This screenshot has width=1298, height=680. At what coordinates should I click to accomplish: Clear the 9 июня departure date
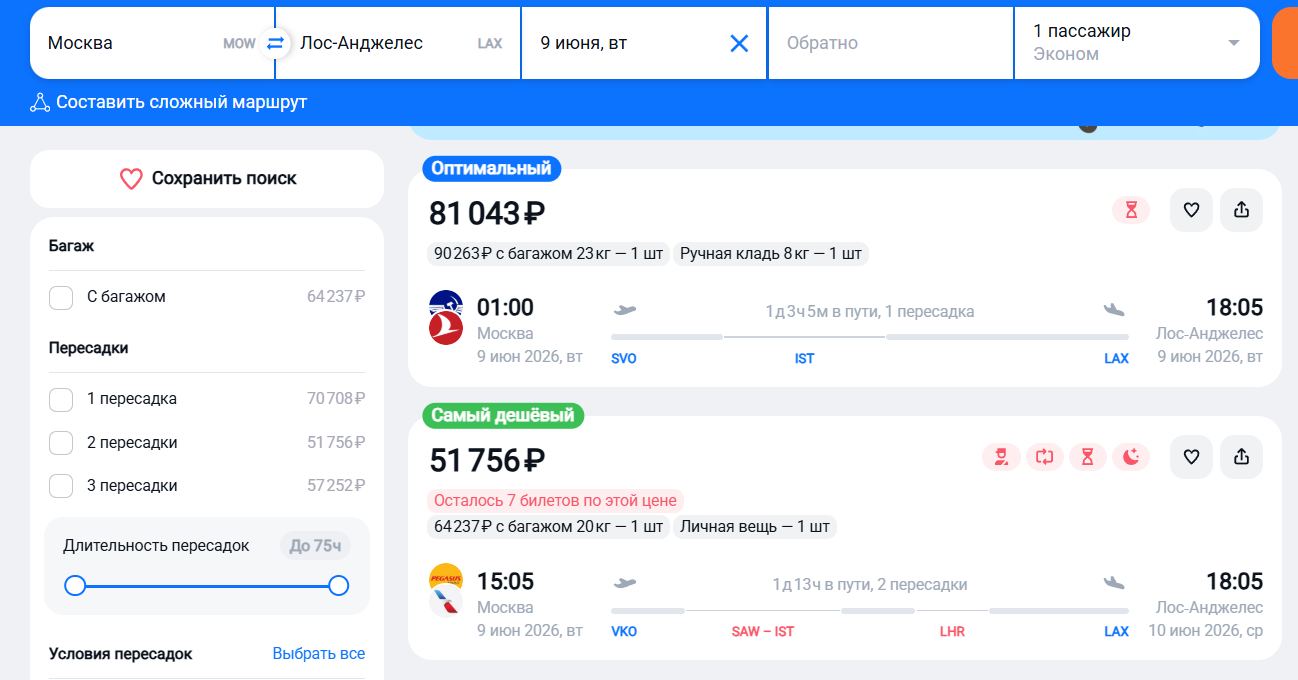coord(739,43)
